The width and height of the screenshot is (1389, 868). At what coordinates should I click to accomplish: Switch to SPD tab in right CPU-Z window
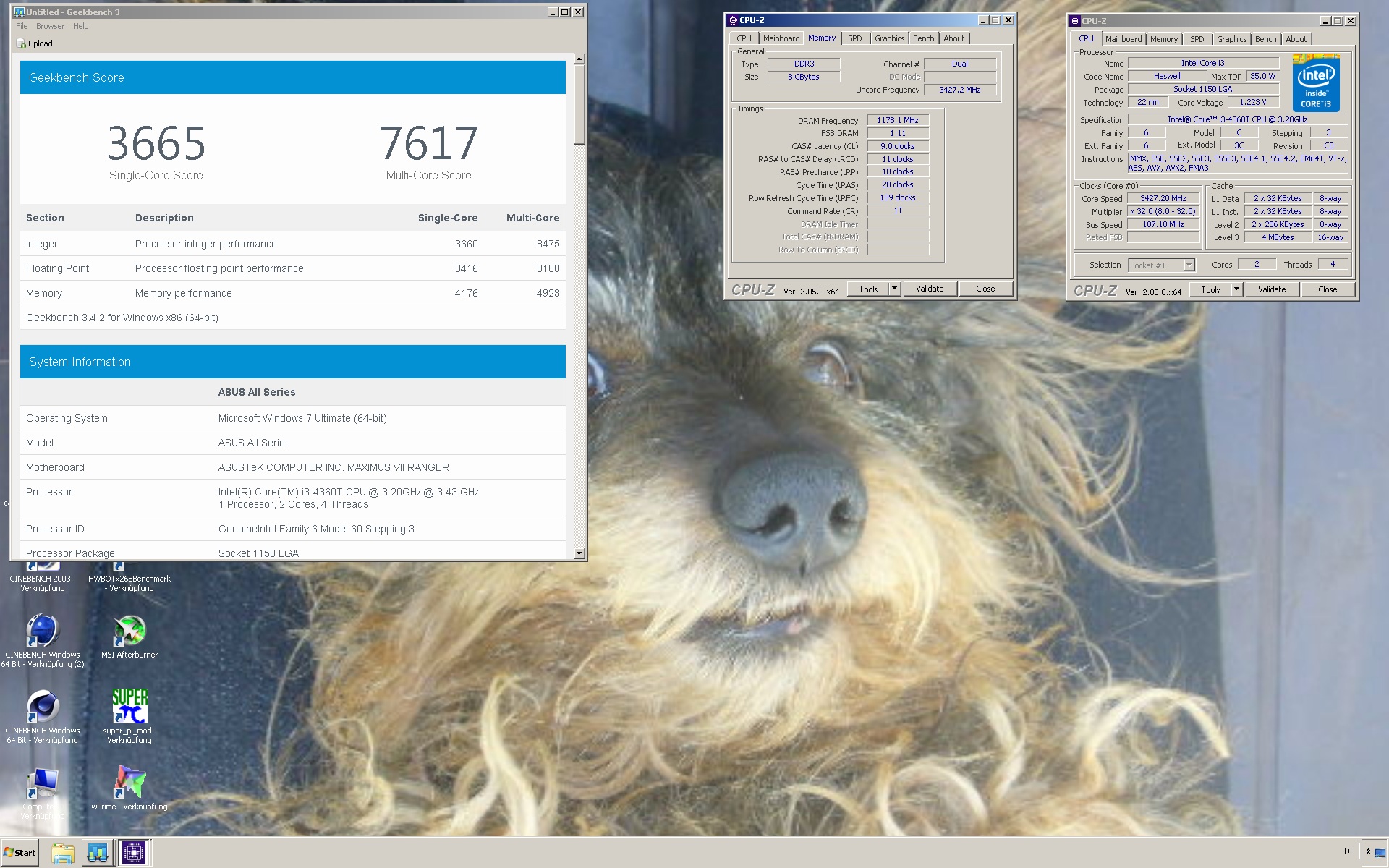(1197, 39)
